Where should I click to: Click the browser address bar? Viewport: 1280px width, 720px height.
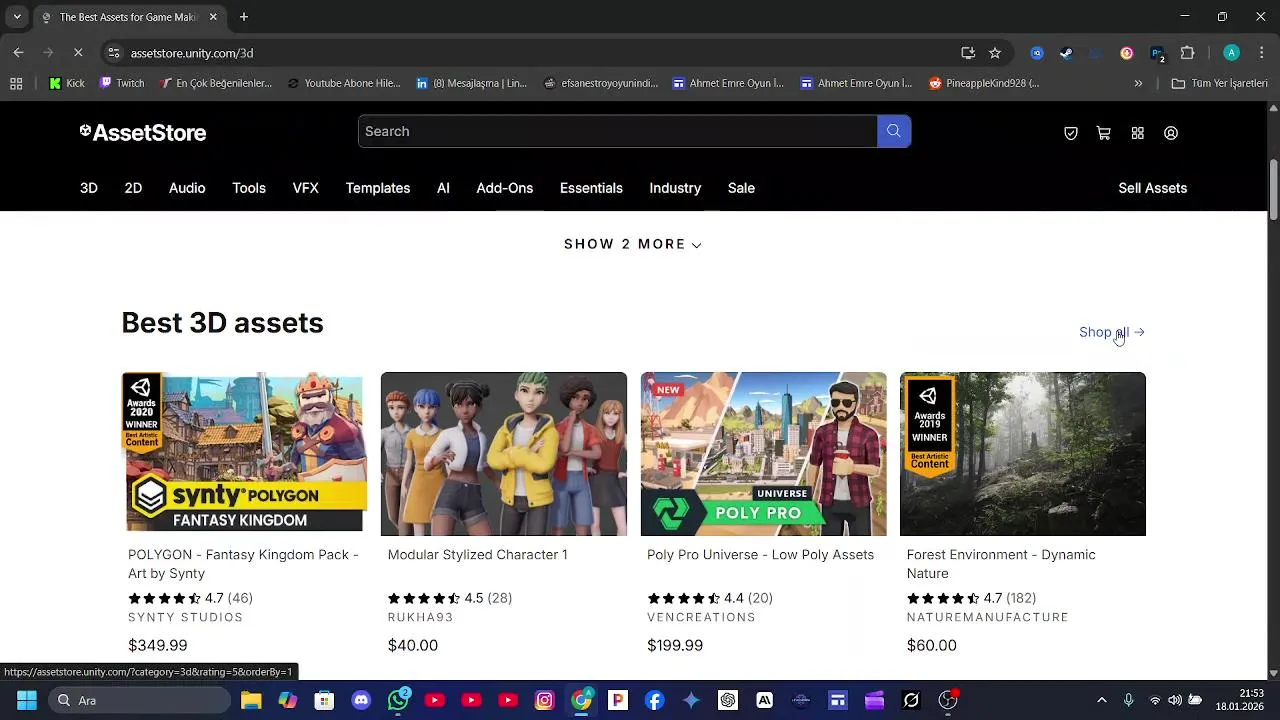[x=540, y=53]
